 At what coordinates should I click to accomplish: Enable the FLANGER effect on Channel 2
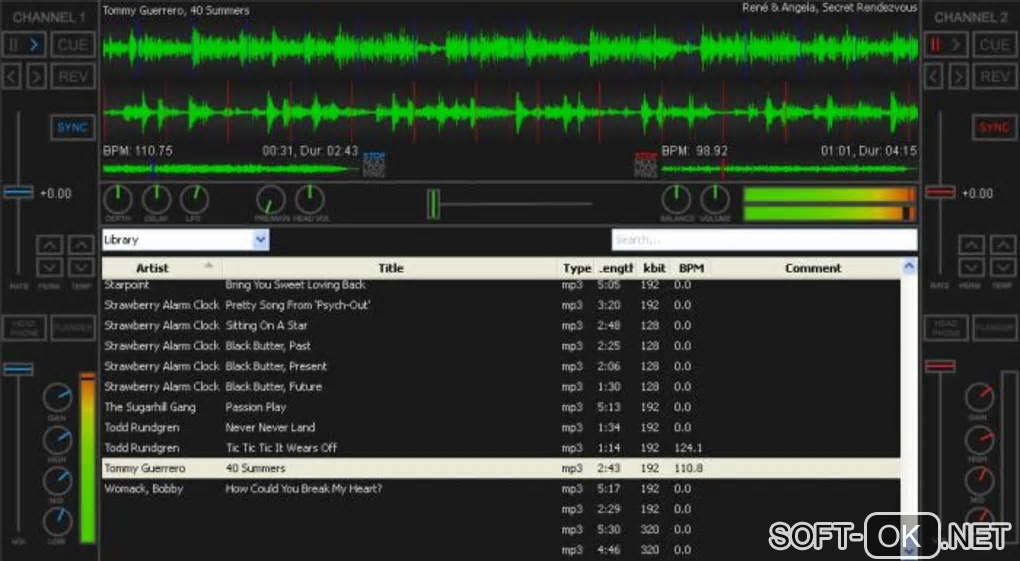(x=995, y=328)
